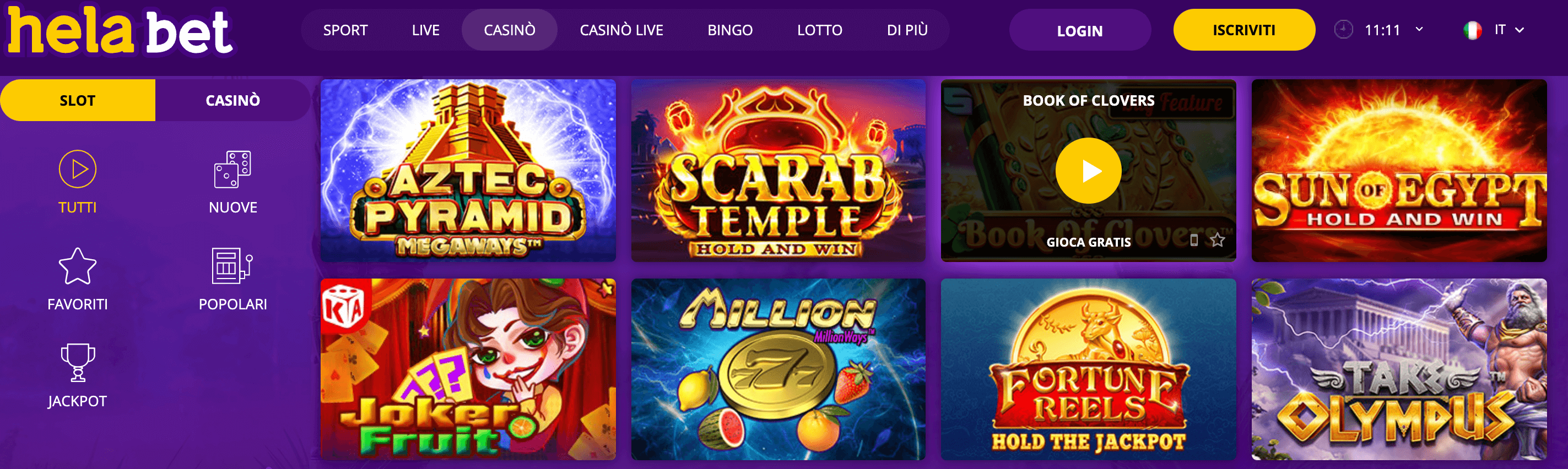This screenshot has height=469, width=1568.
Task: Click the Italian flag icon
Action: coord(1473,30)
